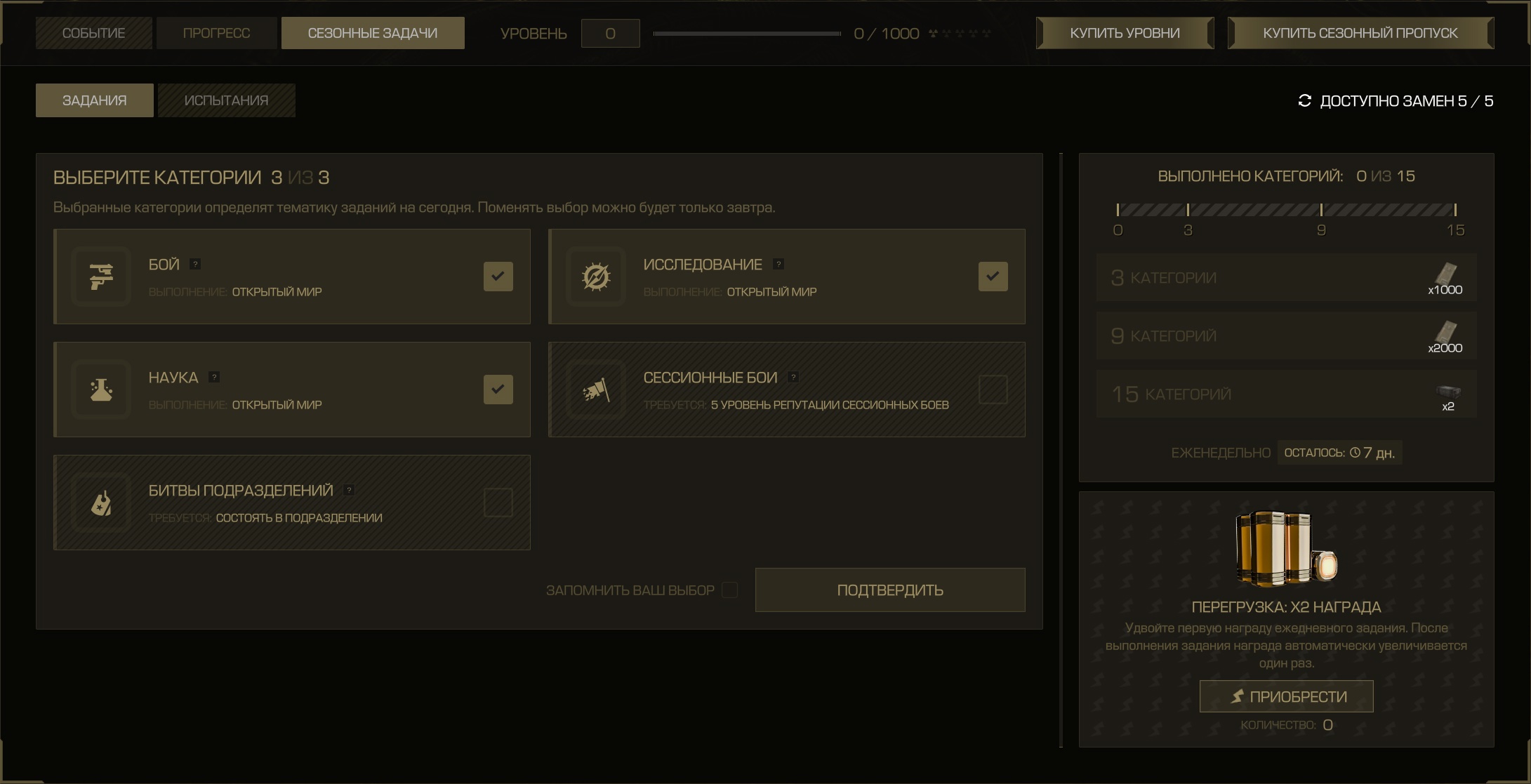This screenshot has width=1531, height=784.
Task: Switch to the Испытания tab
Action: pyautogui.click(x=226, y=100)
